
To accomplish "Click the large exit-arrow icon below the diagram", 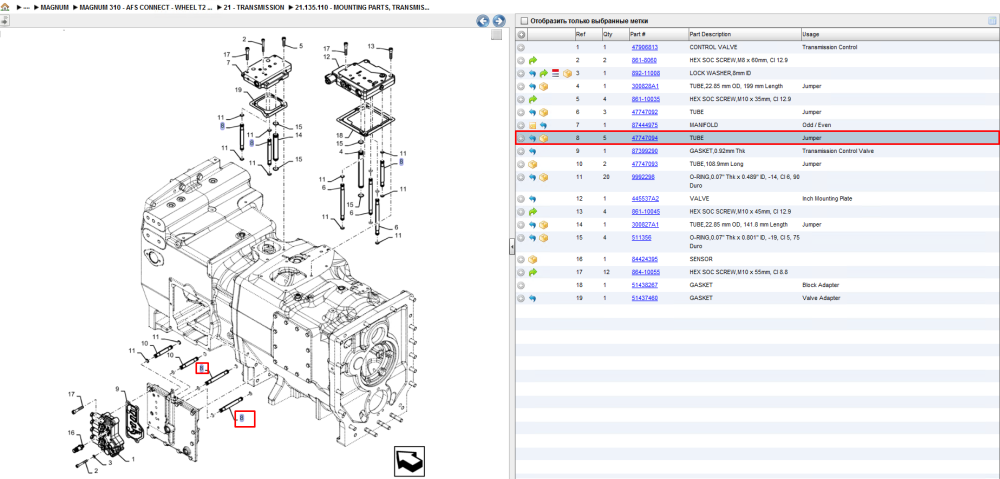I will tap(409, 461).
